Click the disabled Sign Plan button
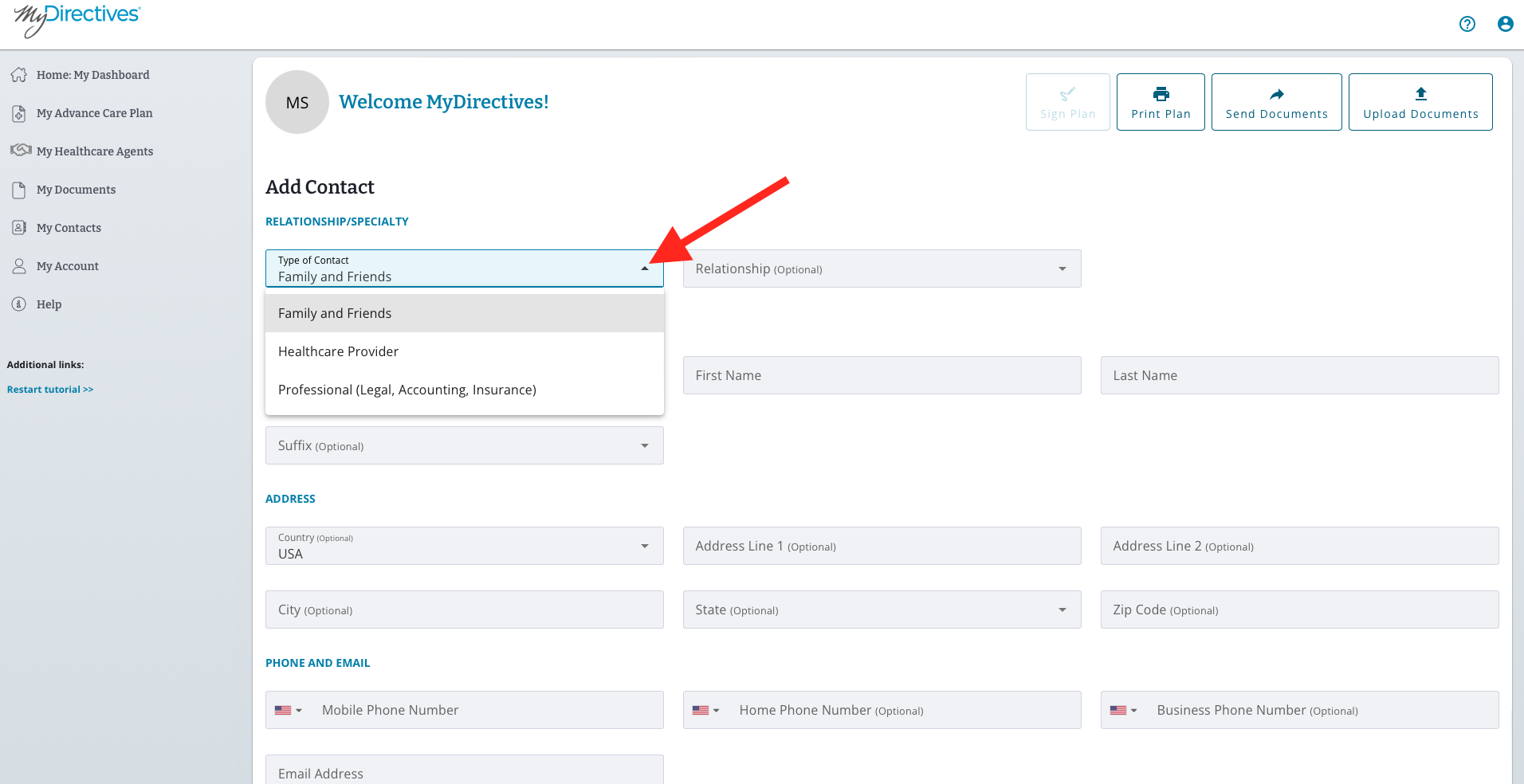Screen dimensions: 1524x784 click(1068, 102)
